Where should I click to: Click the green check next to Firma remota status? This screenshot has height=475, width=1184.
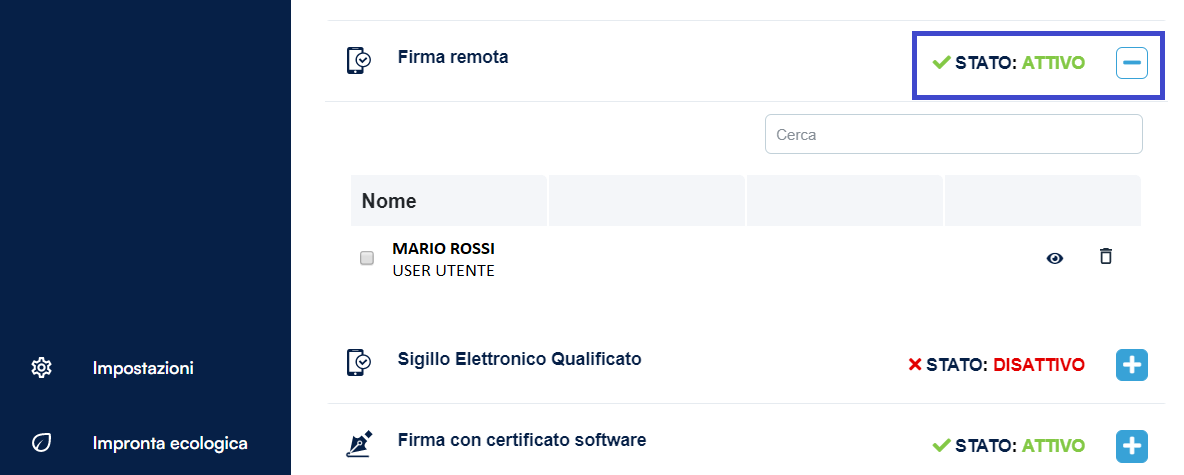pyautogui.click(x=940, y=63)
